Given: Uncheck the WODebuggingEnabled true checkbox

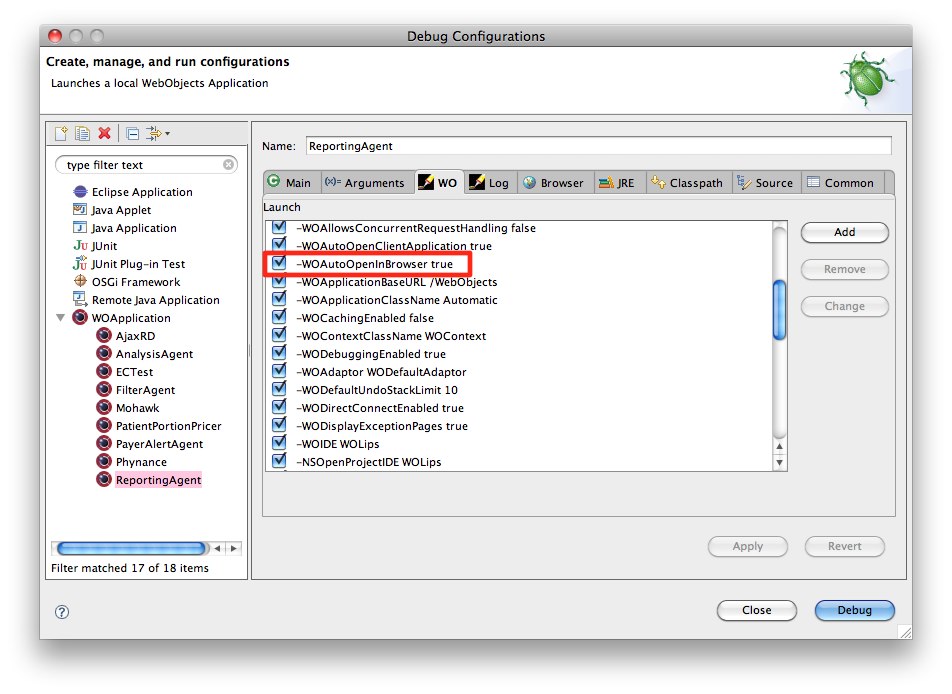Looking at the screenshot, I should click(x=279, y=354).
